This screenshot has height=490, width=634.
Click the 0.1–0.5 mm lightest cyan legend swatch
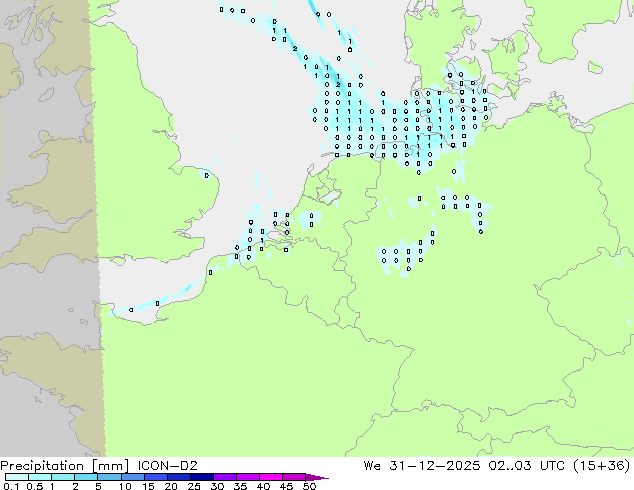click(17, 477)
